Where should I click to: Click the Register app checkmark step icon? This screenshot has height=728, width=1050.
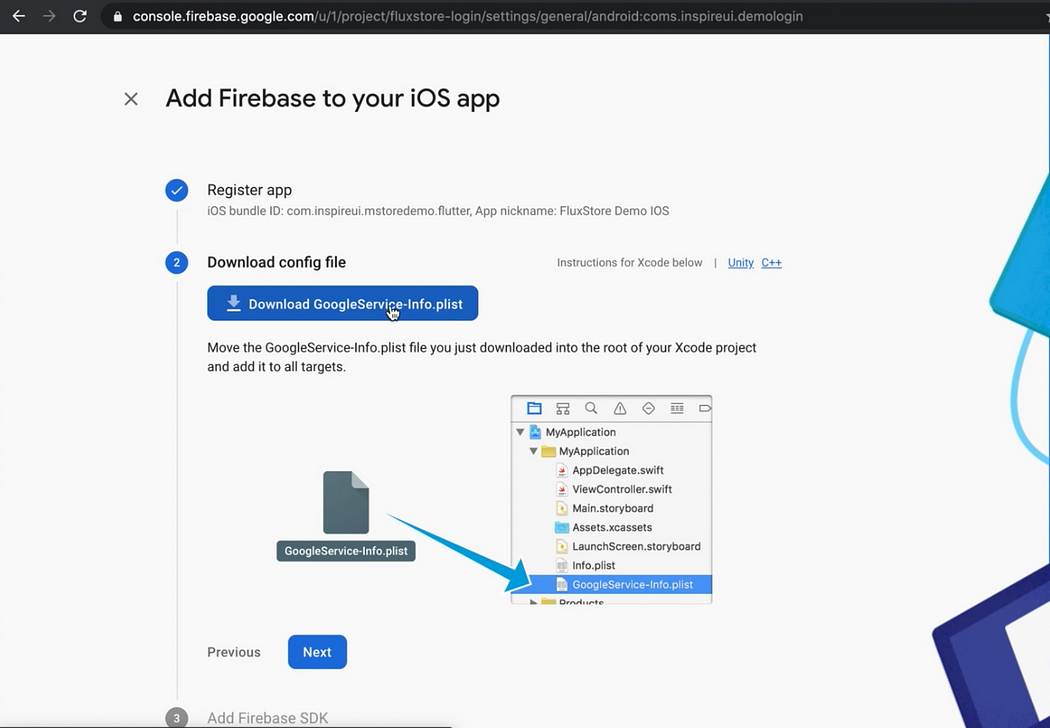click(177, 190)
